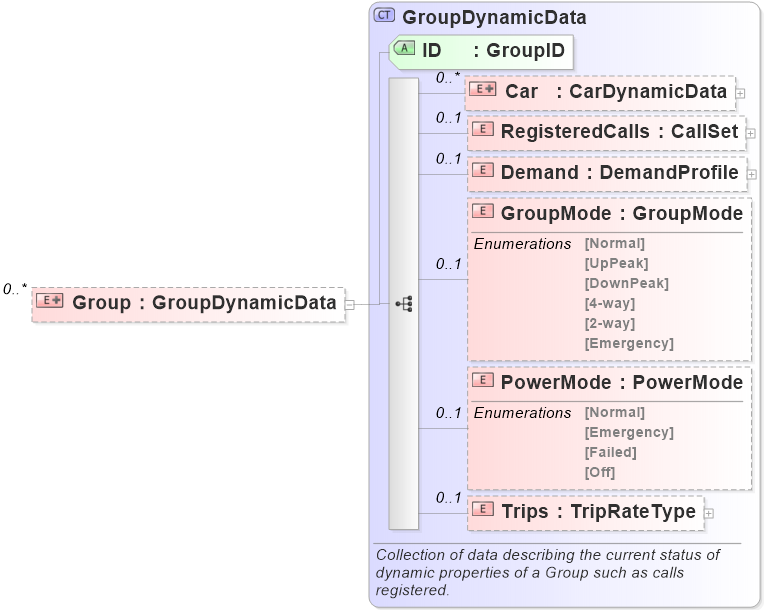Click the attribute icon next to ID
This screenshot has width=764, height=610.
404,48
